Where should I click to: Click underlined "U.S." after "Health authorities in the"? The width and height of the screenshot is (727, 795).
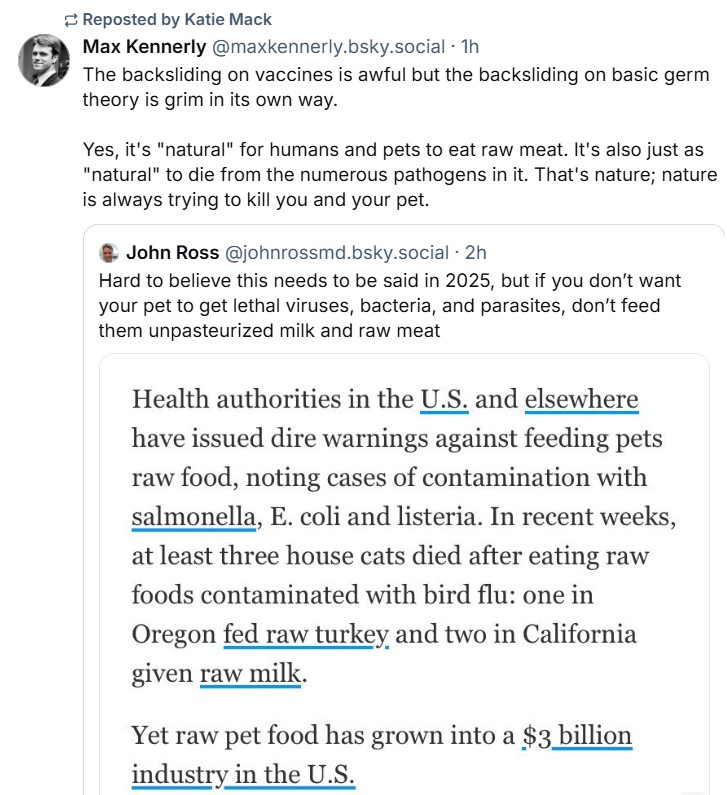[444, 400]
